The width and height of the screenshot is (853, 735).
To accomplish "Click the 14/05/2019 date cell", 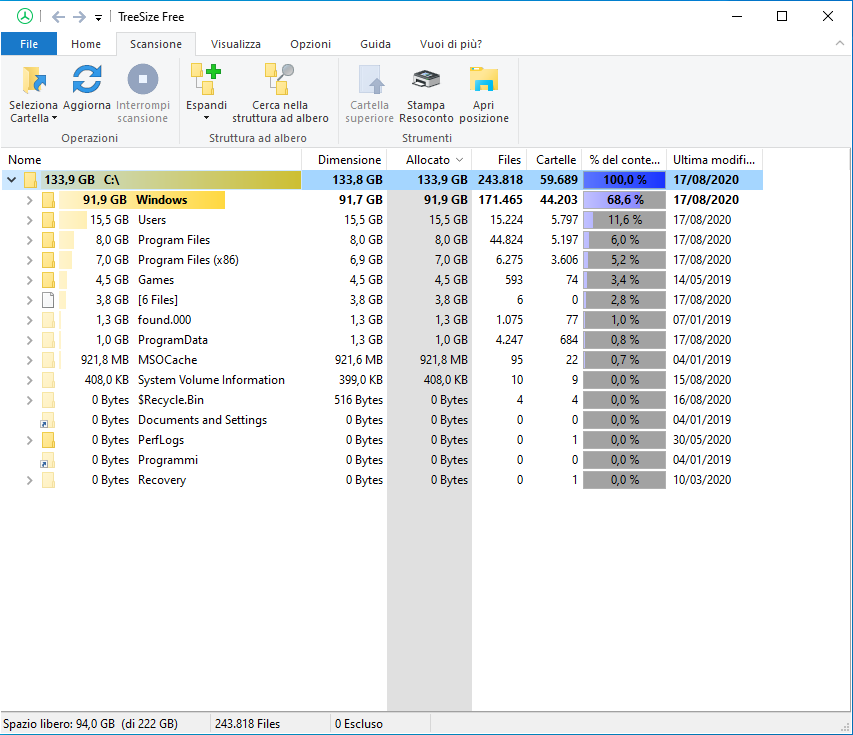I will click(x=702, y=280).
